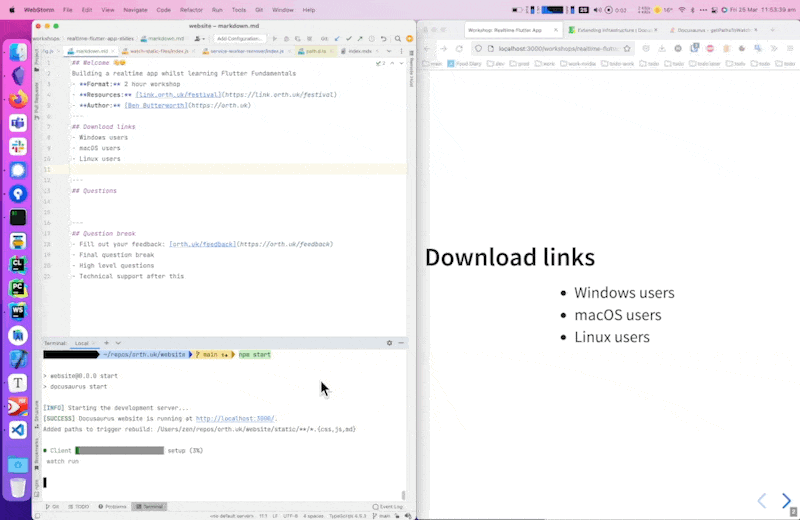Open the Git menu
The height and width of the screenshot is (520, 800).
pos(259,10)
